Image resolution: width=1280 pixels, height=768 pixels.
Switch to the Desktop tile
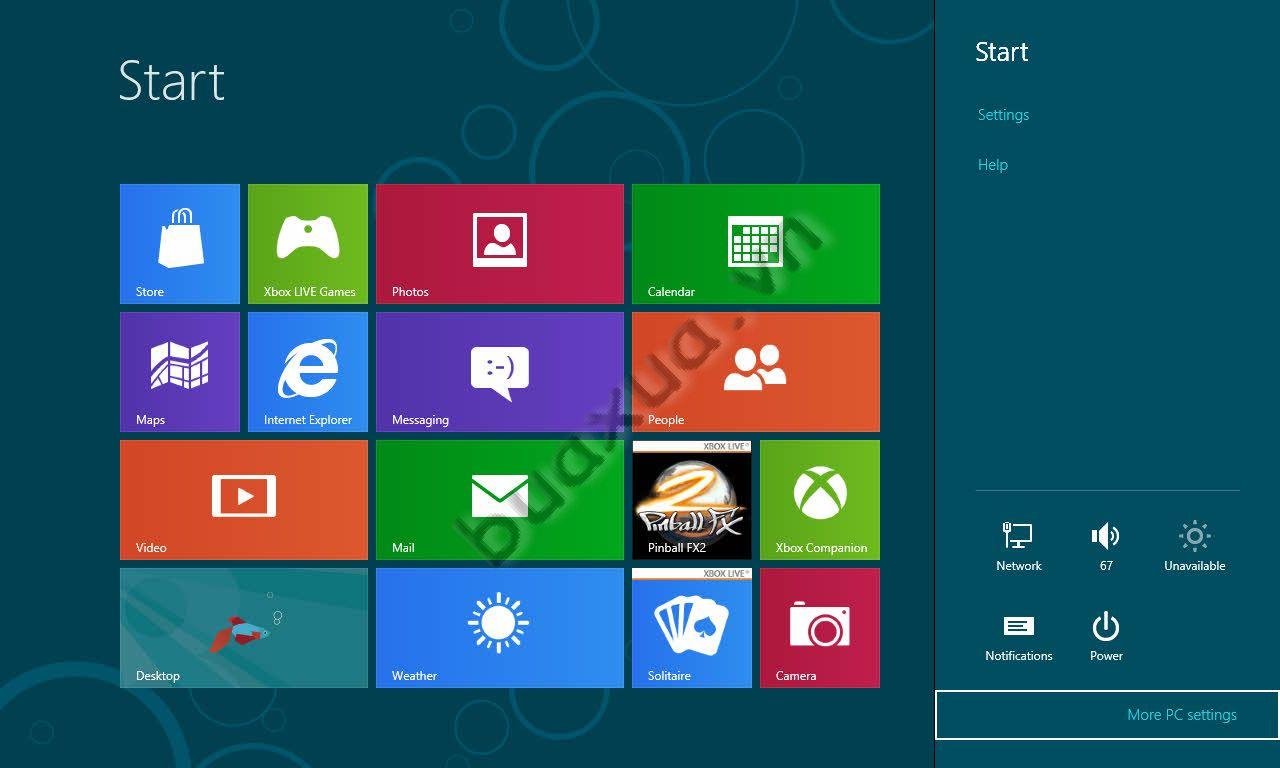[x=244, y=628]
